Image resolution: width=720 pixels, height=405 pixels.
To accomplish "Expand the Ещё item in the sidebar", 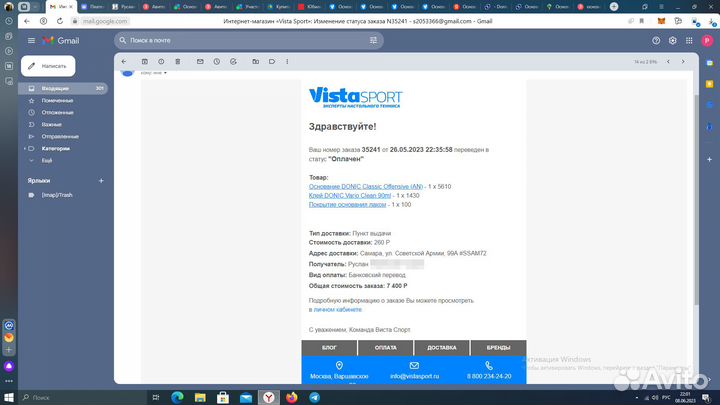I will click(32, 160).
